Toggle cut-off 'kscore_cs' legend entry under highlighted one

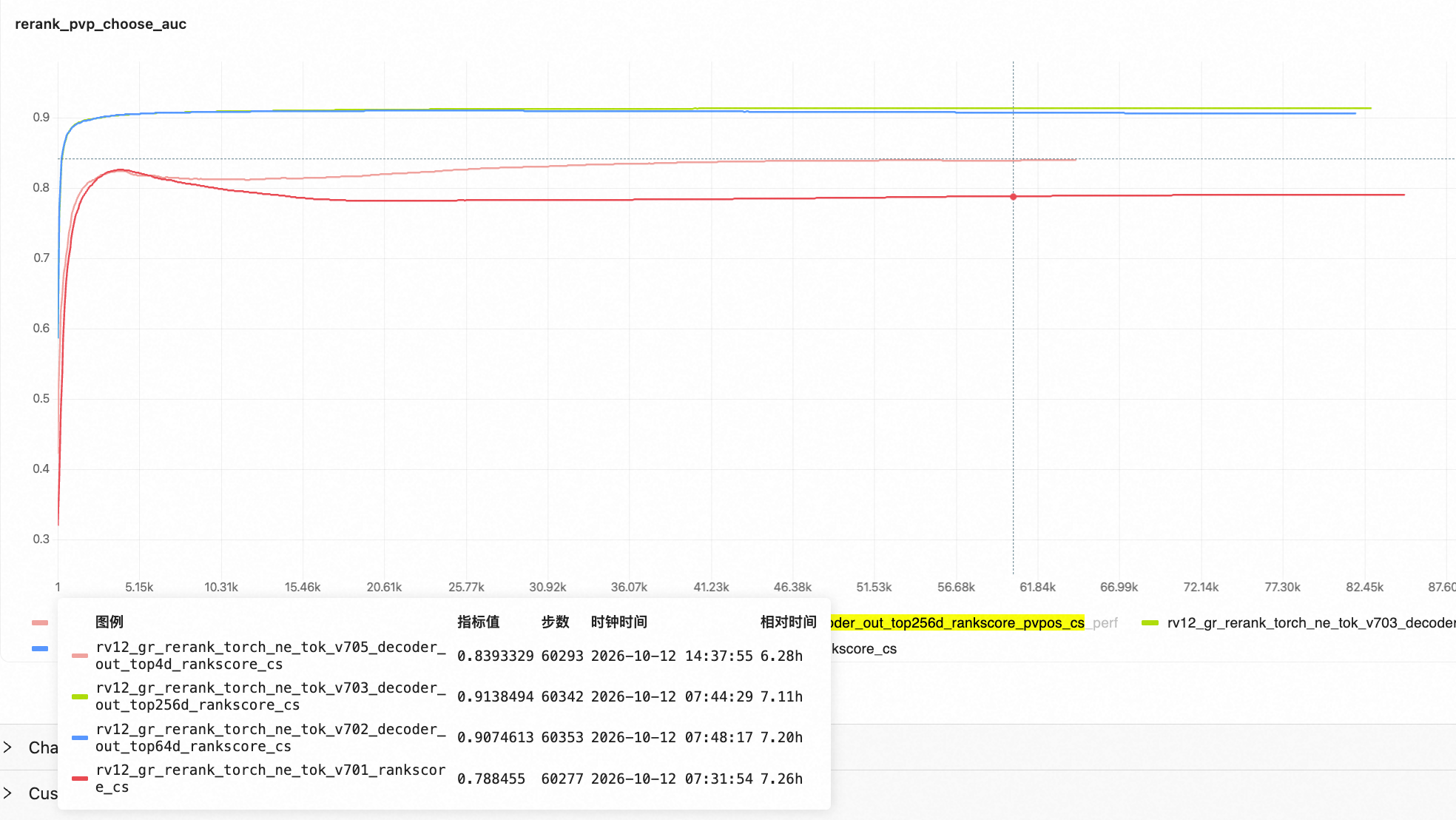pyautogui.click(x=864, y=649)
